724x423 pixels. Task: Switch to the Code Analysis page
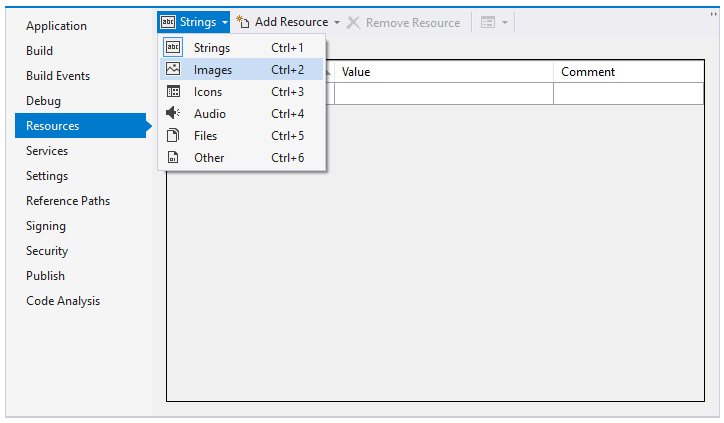(63, 301)
